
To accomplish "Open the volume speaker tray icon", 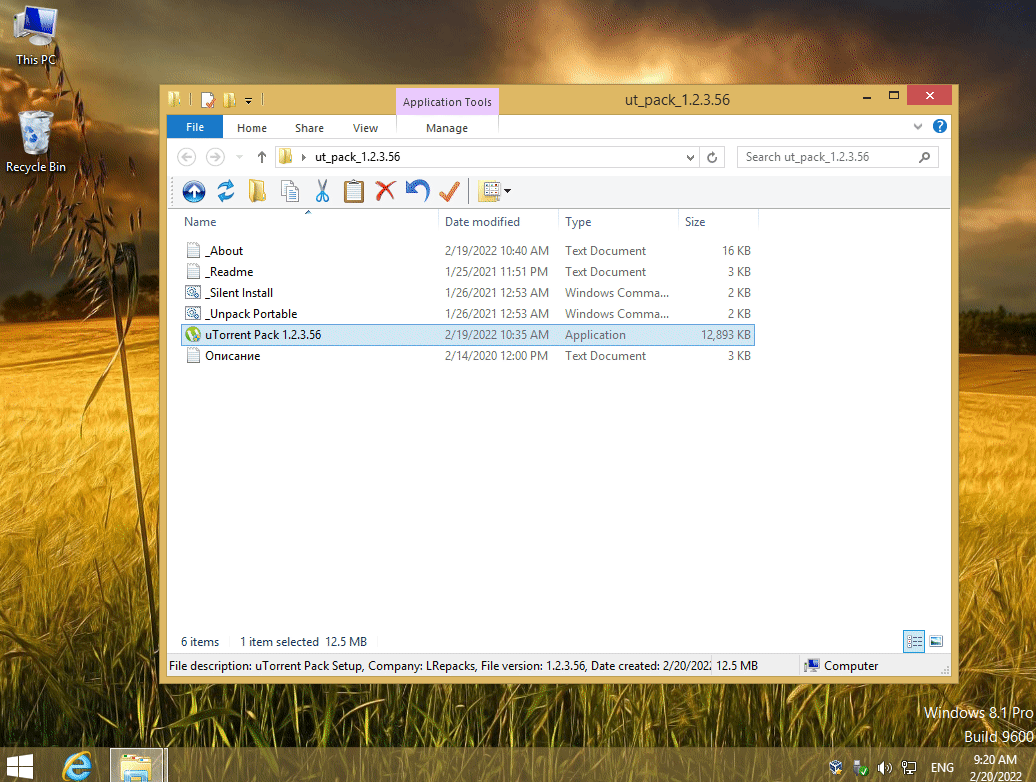I will pos(884,767).
